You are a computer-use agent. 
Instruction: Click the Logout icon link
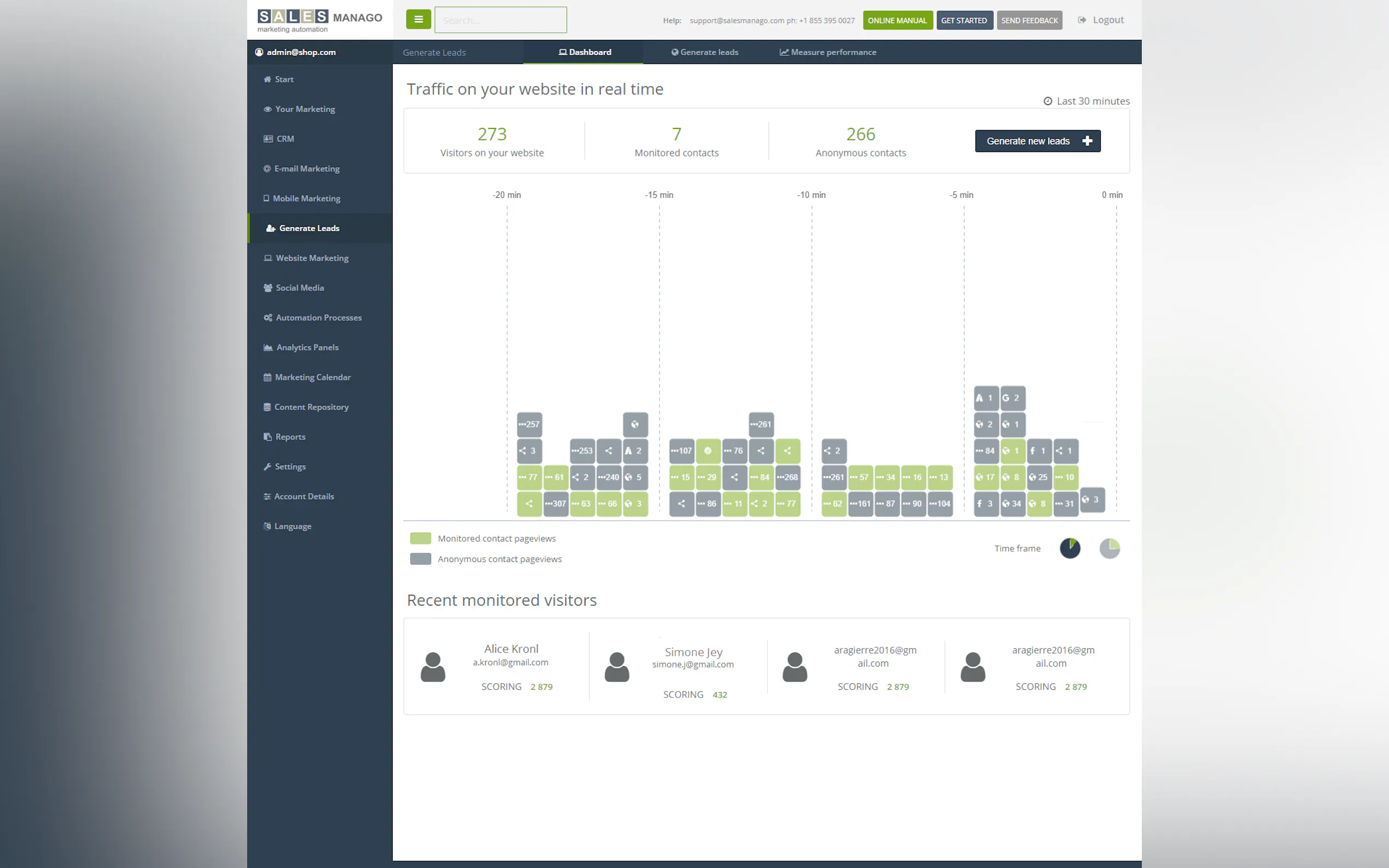[x=1082, y=20]
